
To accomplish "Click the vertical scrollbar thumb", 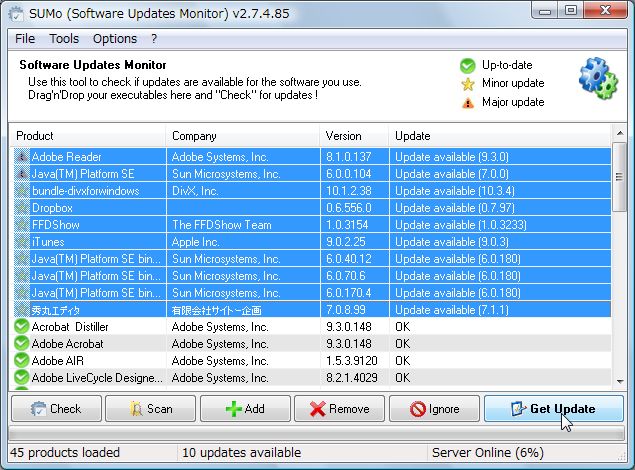I will coord(620,177).
